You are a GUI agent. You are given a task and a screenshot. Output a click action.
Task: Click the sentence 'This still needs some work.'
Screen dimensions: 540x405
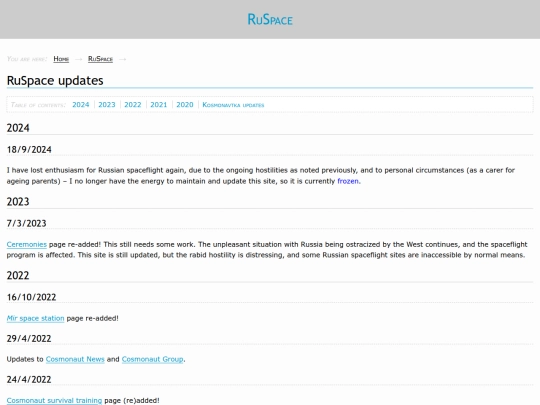click(149, 245)
